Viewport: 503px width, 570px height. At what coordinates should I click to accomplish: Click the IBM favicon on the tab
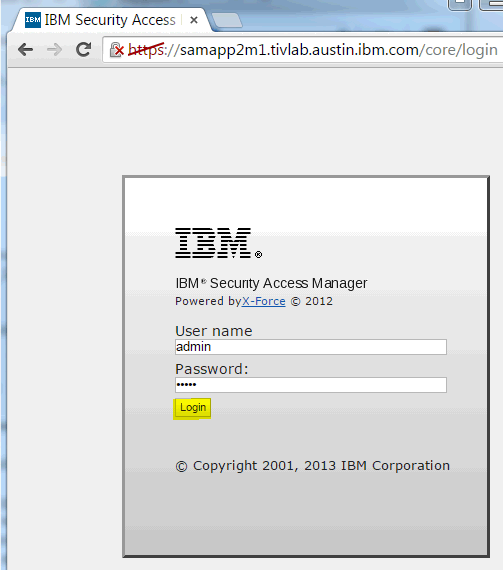[x=33, y=20]
